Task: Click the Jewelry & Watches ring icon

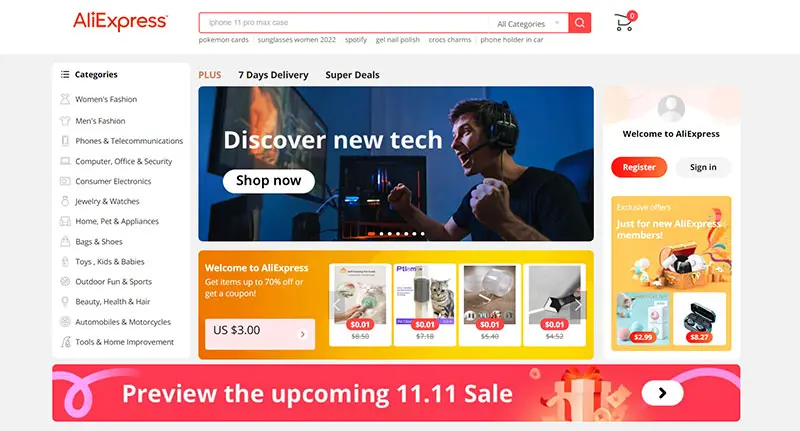Action: (65, 201)
